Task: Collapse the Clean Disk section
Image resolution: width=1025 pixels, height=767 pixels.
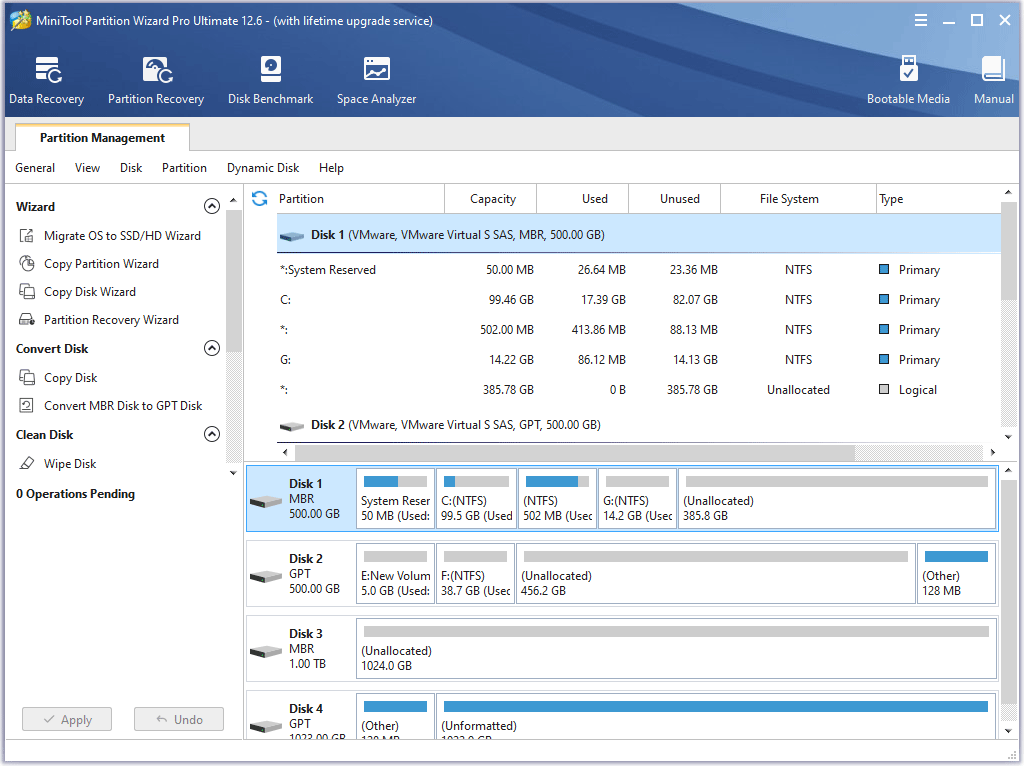Action: pos(212,434)
